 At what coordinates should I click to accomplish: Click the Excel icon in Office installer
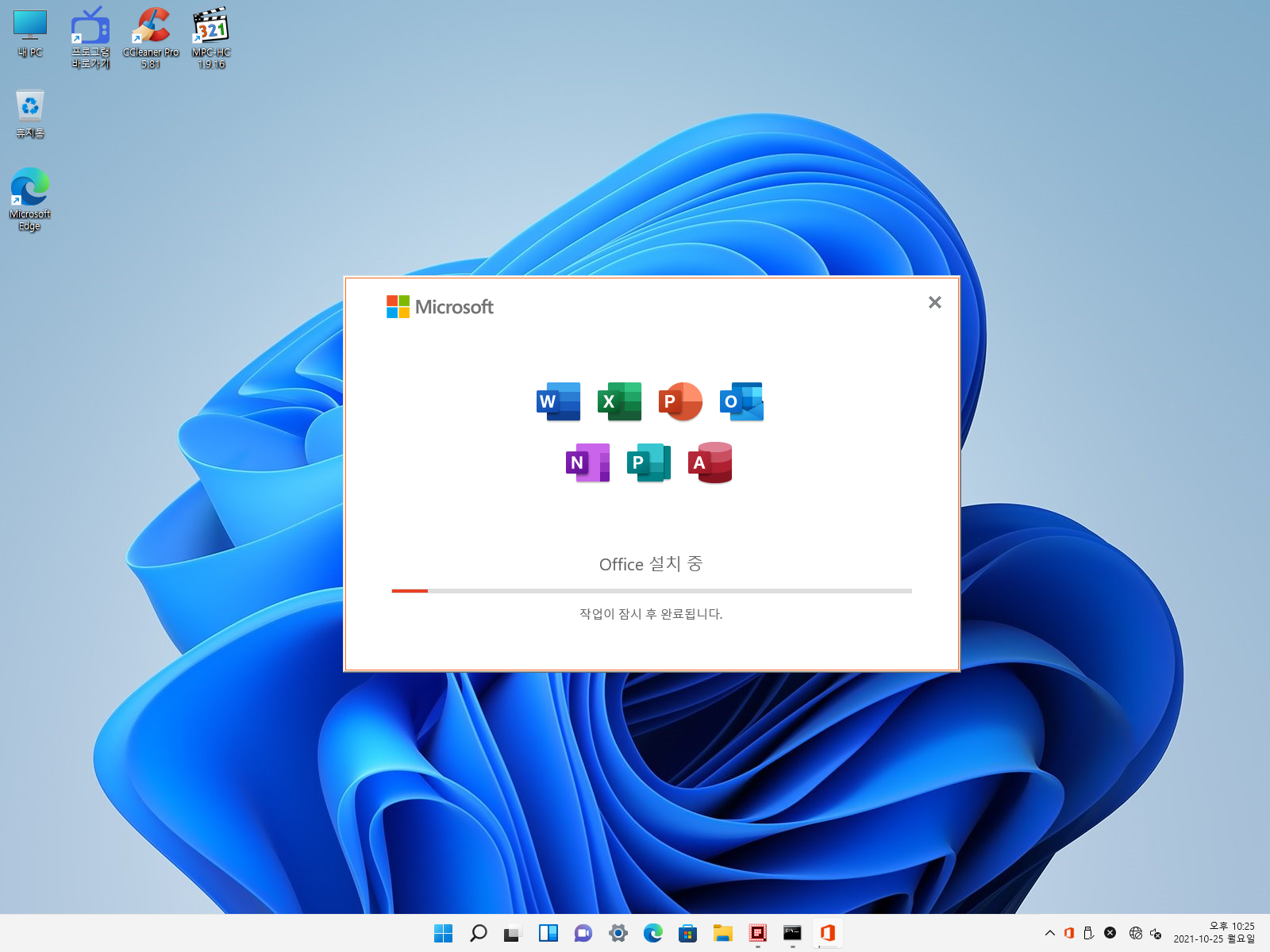(619, 401)
